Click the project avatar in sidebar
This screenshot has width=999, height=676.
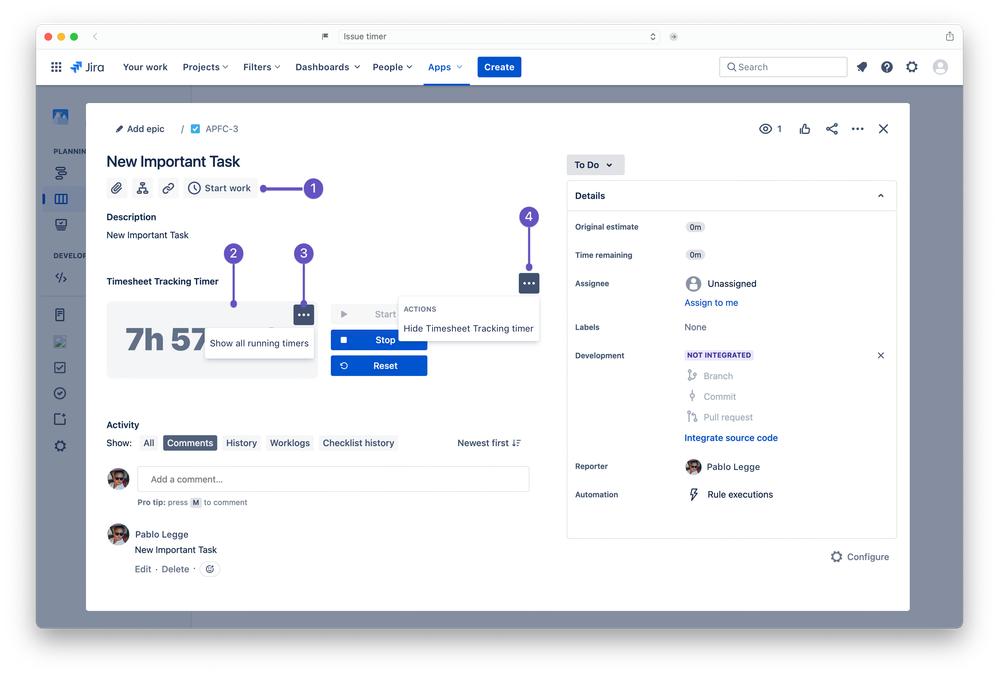pyautogui.click(x=61, y=116)
